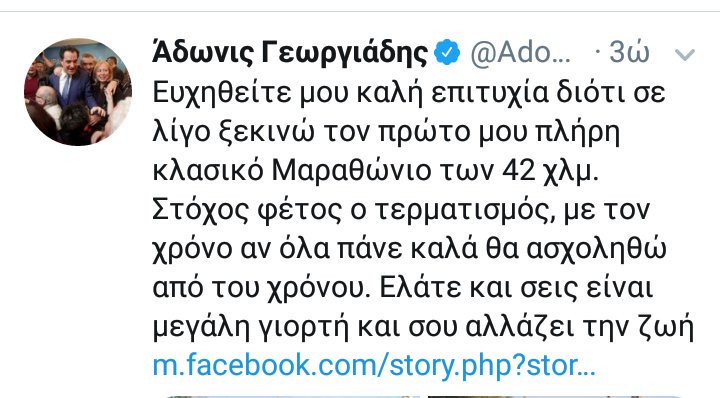
Task: Open the tweet via its first text line
Action: (x=409, y=94)
